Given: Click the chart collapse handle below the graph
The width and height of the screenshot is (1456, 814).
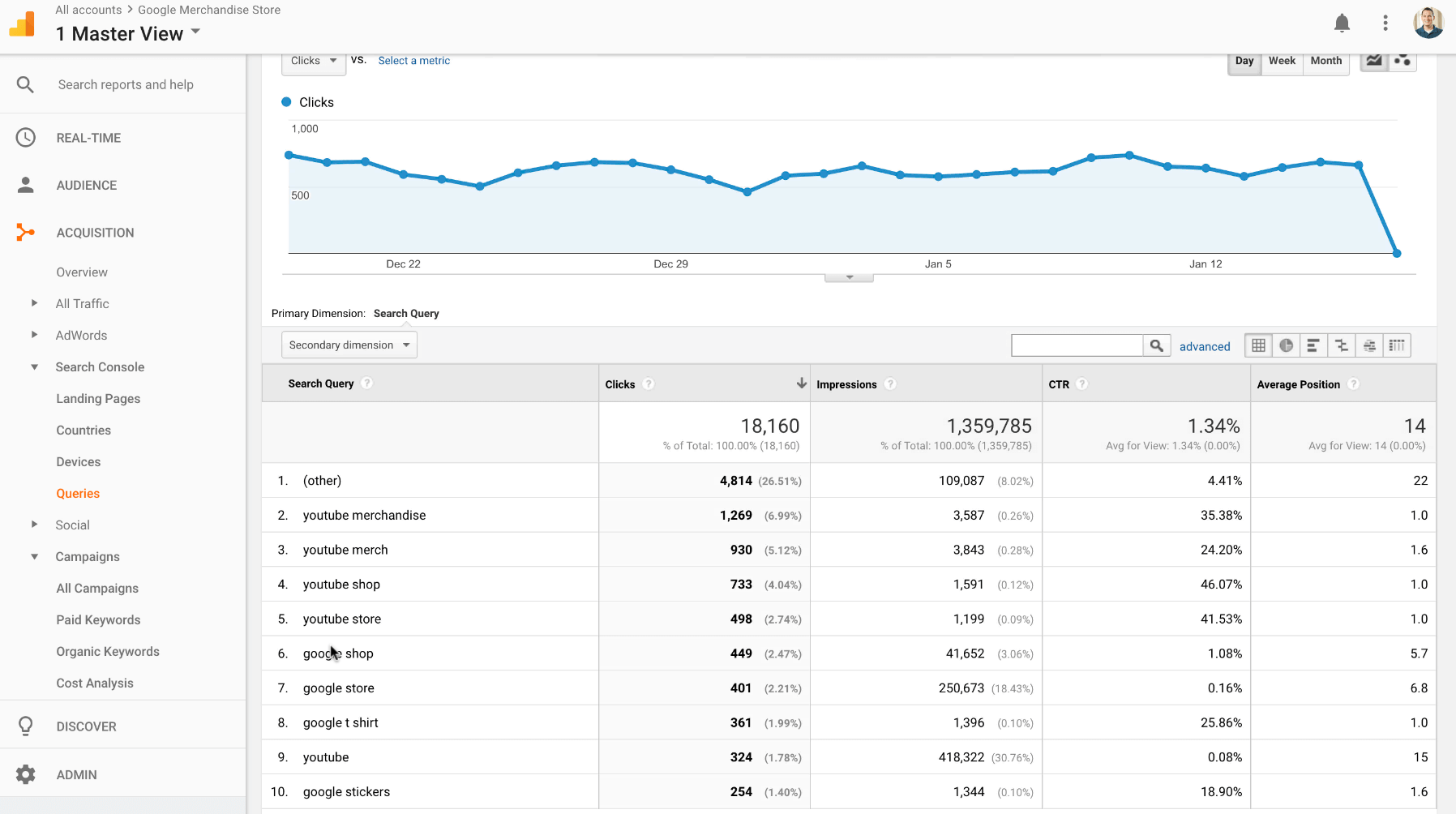Looking at the screenshot, I should (849, 277).
